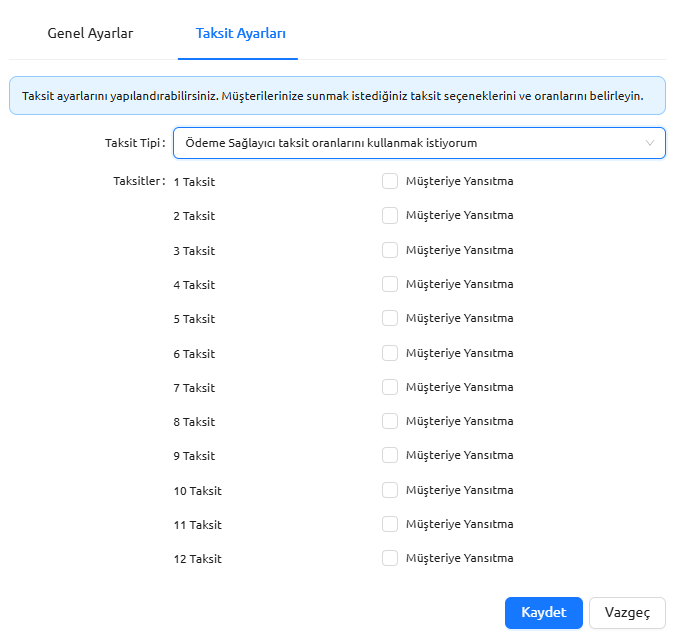682x641 pixels.
Task: Check Müşteriye Yansıtma for 7 Taksit
Action: coord(390,387)
